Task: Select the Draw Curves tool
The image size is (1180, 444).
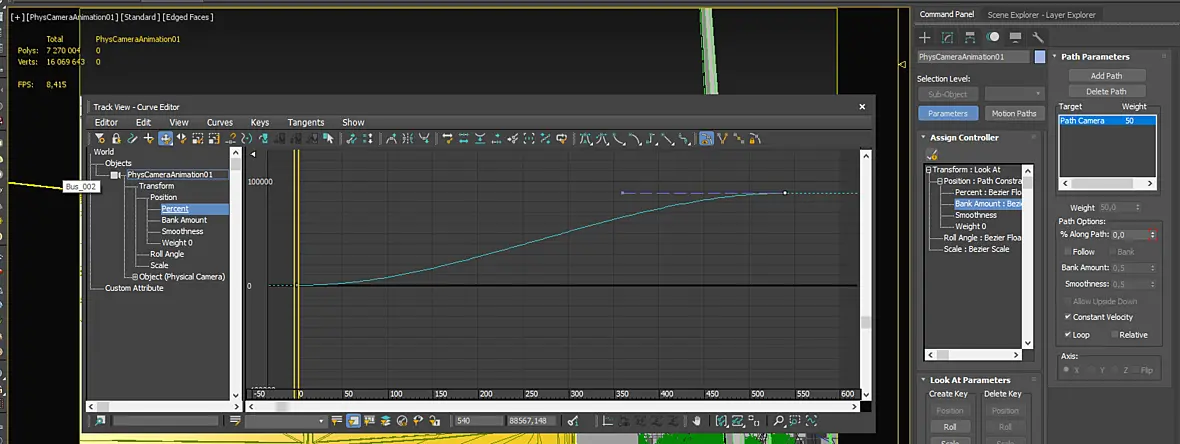Action: 132,138
